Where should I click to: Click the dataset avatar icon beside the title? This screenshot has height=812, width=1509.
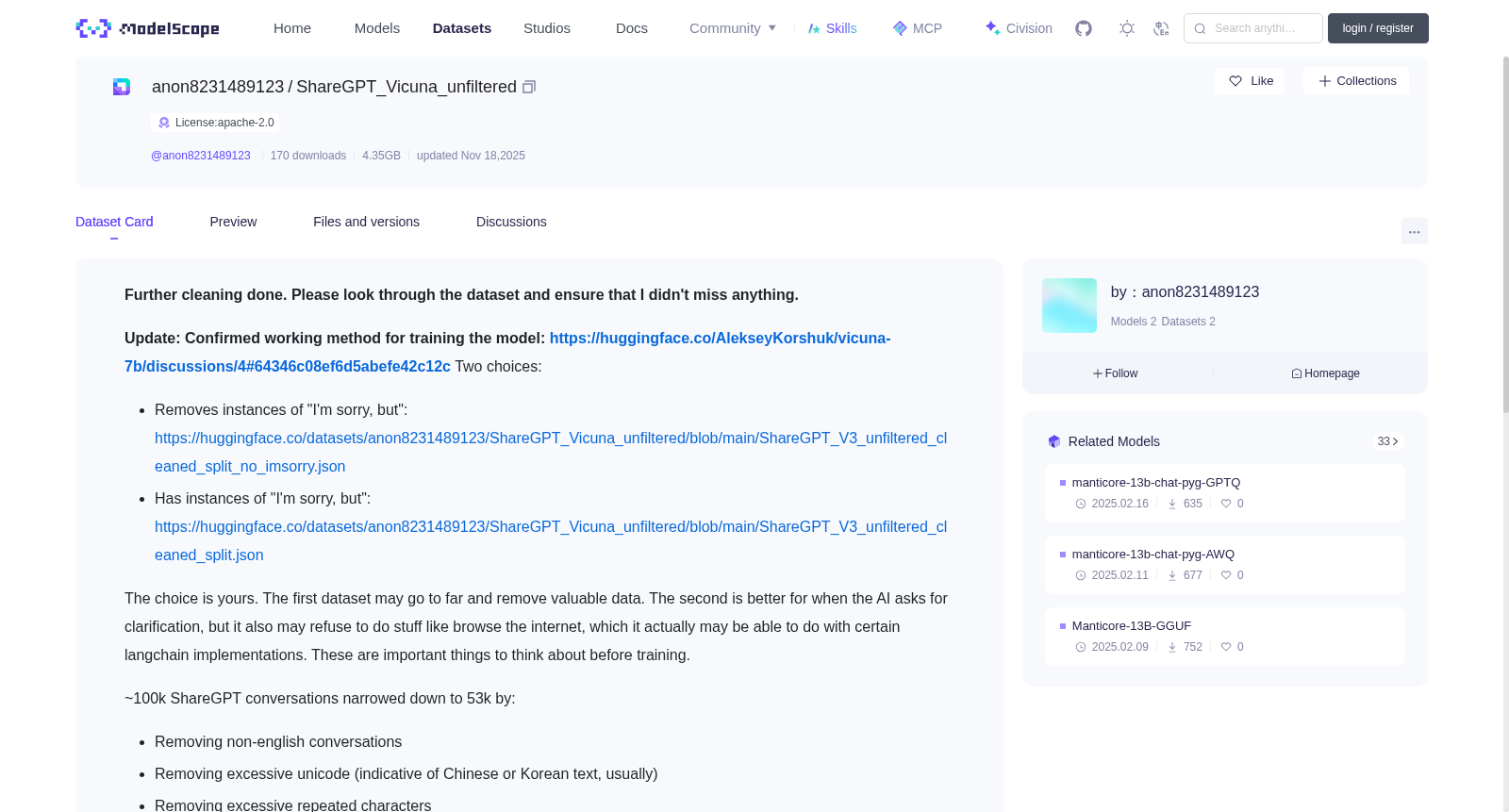pos(122,87)
